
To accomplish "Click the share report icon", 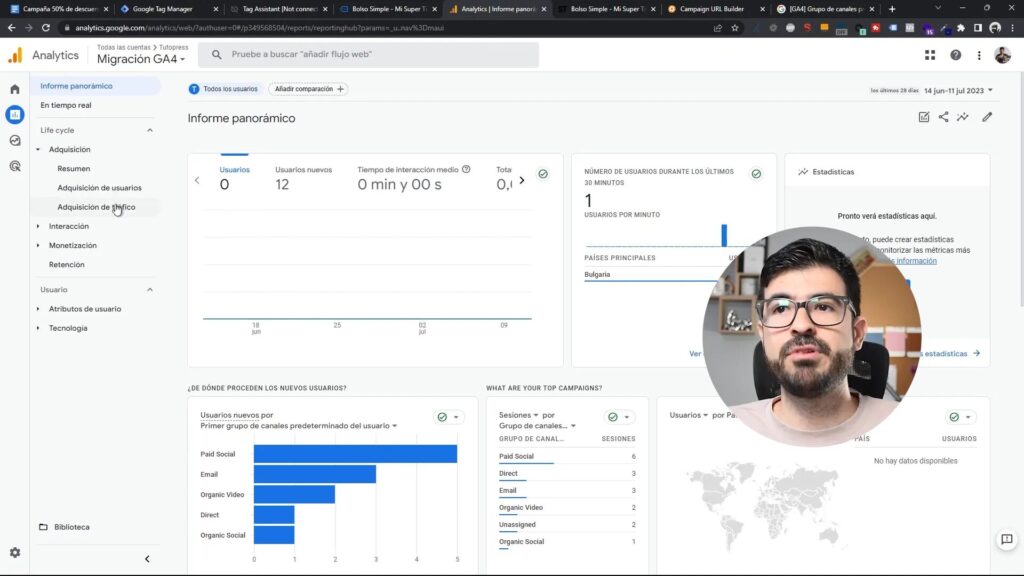I will coord(944,117).
